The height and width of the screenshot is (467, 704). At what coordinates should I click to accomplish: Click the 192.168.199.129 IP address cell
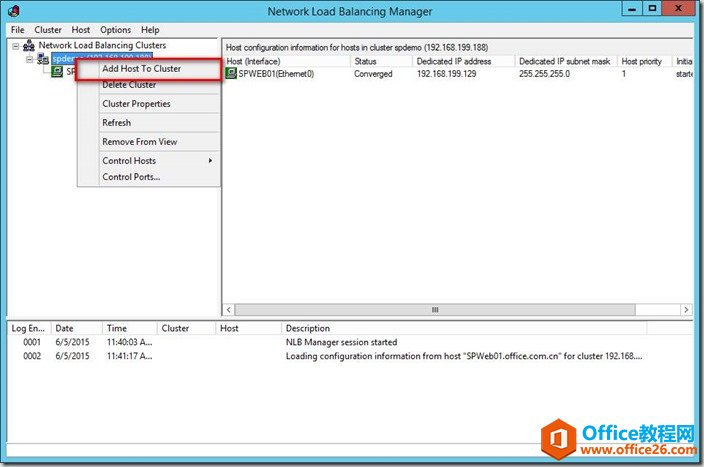click(447, 74)
